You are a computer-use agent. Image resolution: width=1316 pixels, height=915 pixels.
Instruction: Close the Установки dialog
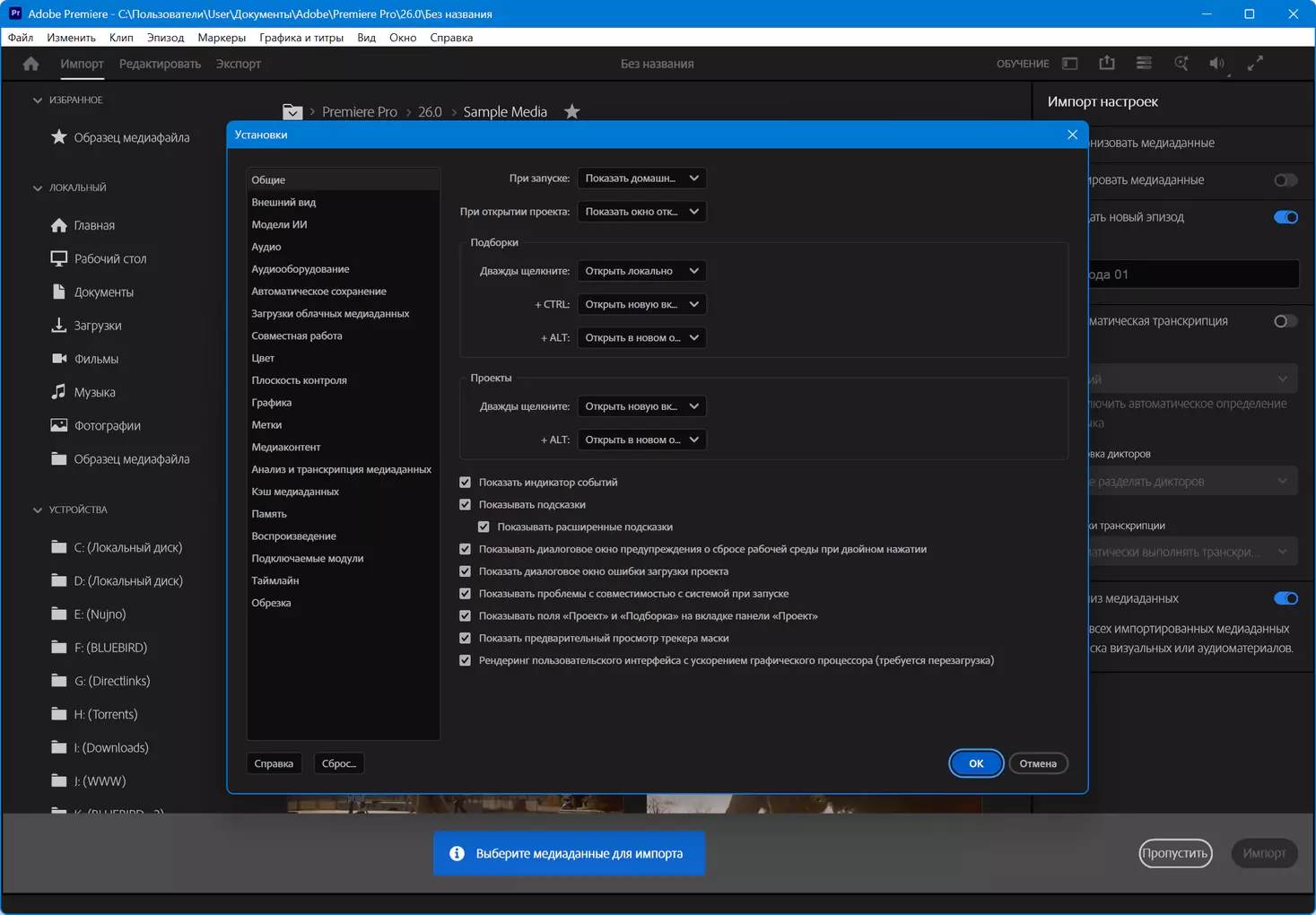1072,135
